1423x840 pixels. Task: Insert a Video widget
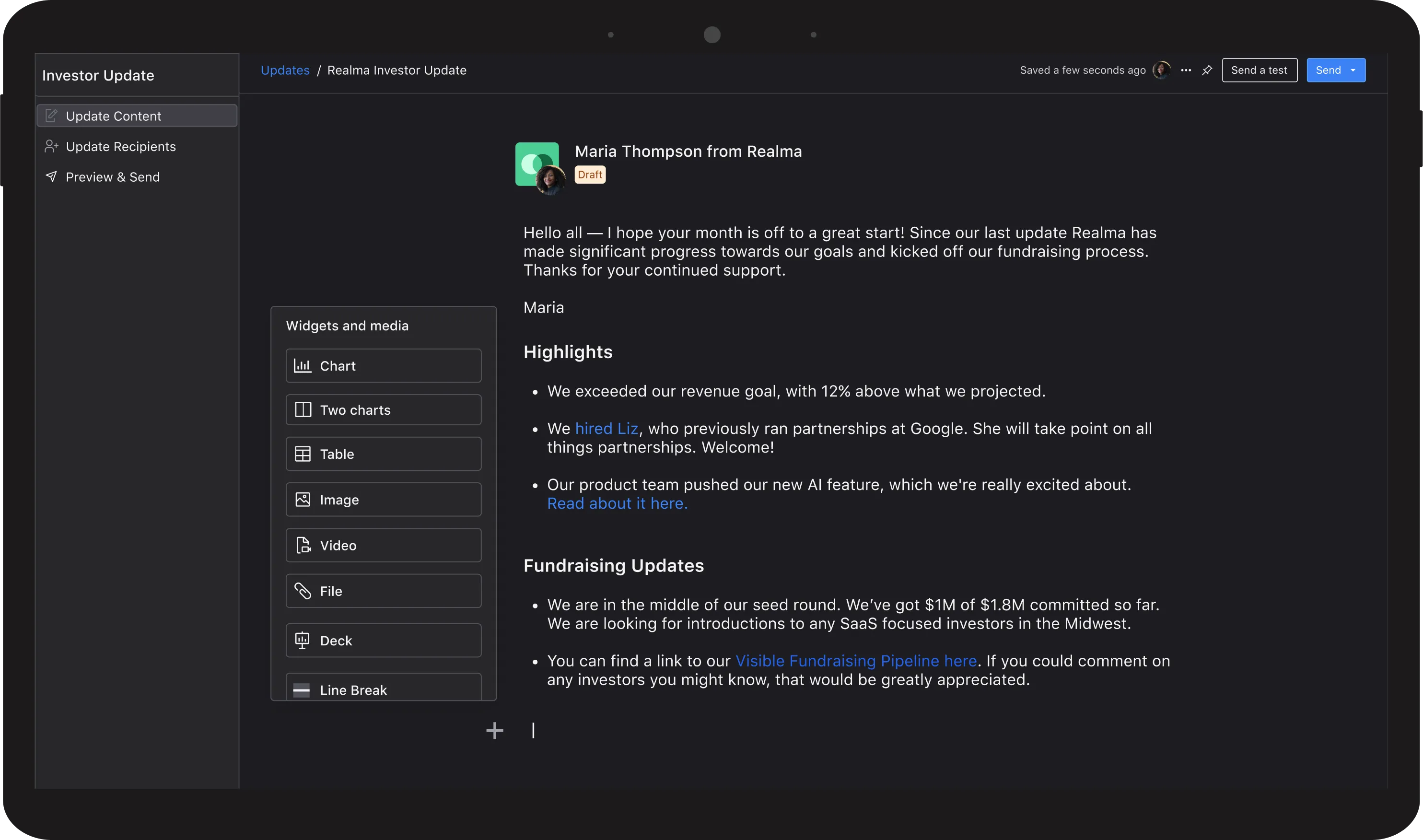click(x=383, y=545)
